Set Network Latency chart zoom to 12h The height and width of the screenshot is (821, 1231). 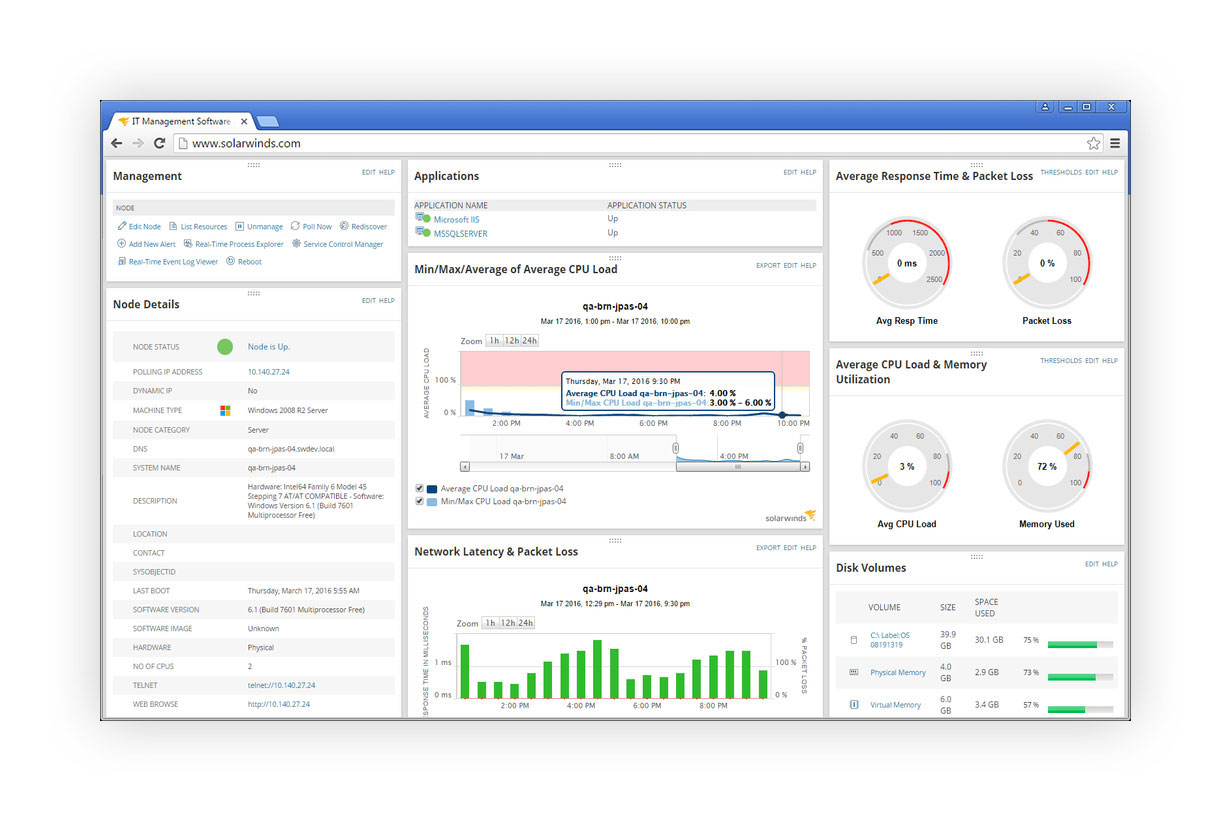(508, 623)
